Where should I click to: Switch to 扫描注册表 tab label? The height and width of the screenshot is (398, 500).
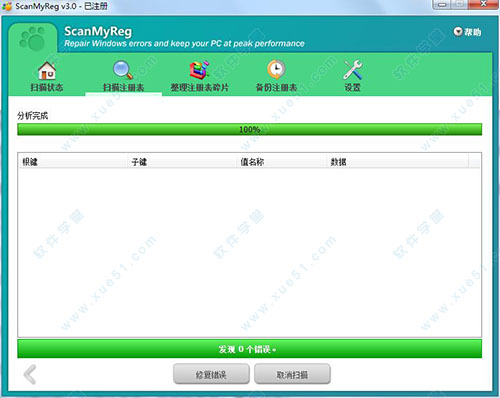[123, 88]
